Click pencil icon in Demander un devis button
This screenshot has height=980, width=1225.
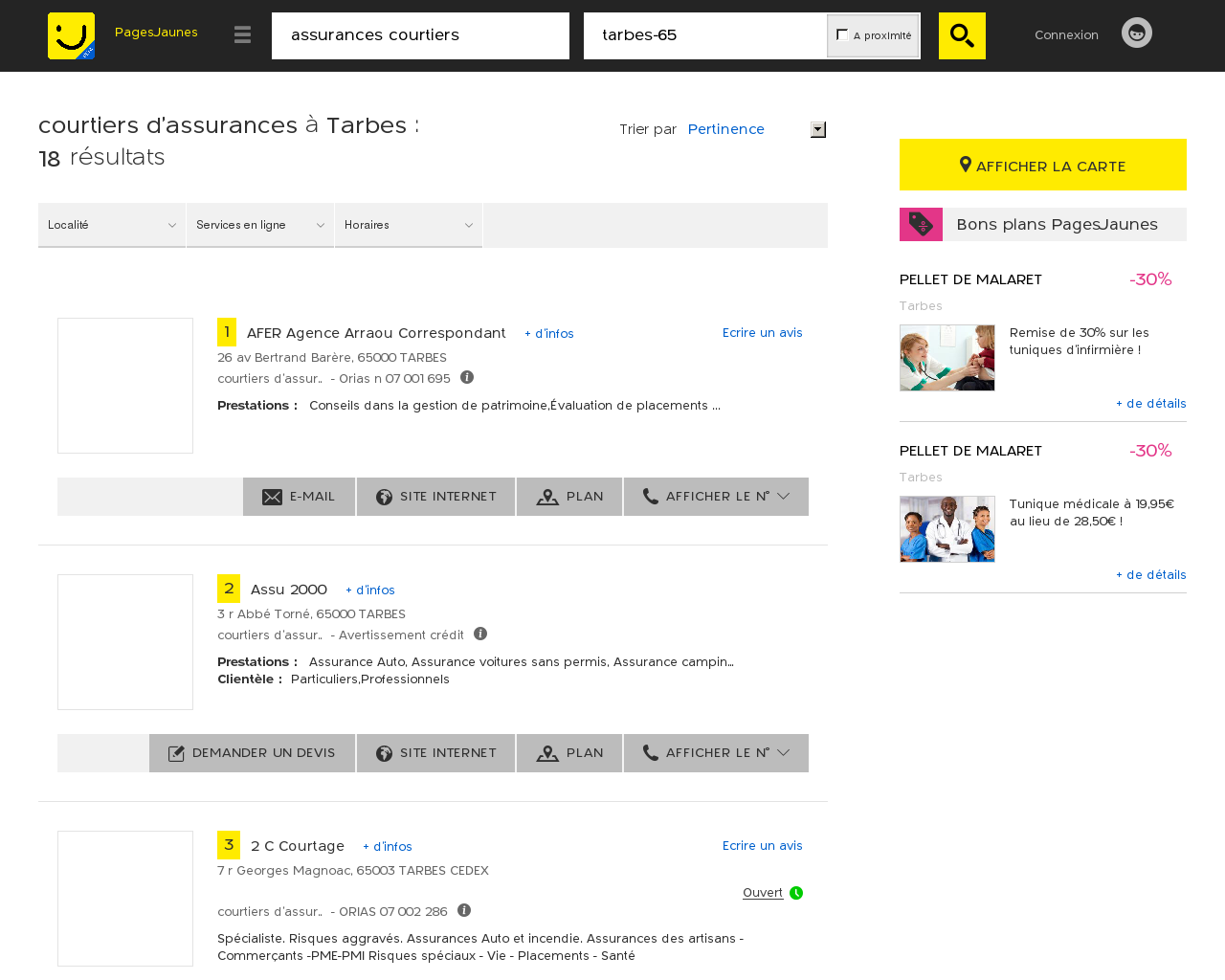[x=176, y=753]
